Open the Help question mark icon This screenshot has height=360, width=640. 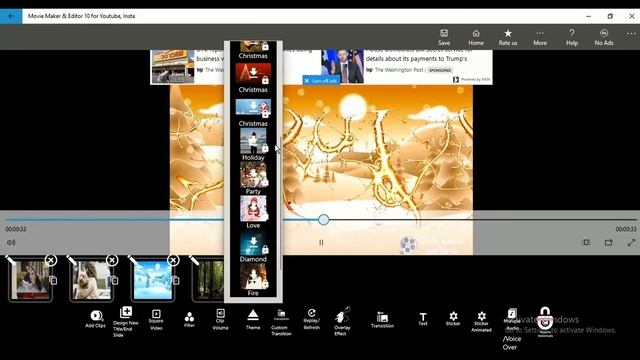click(x=572, y=37)
